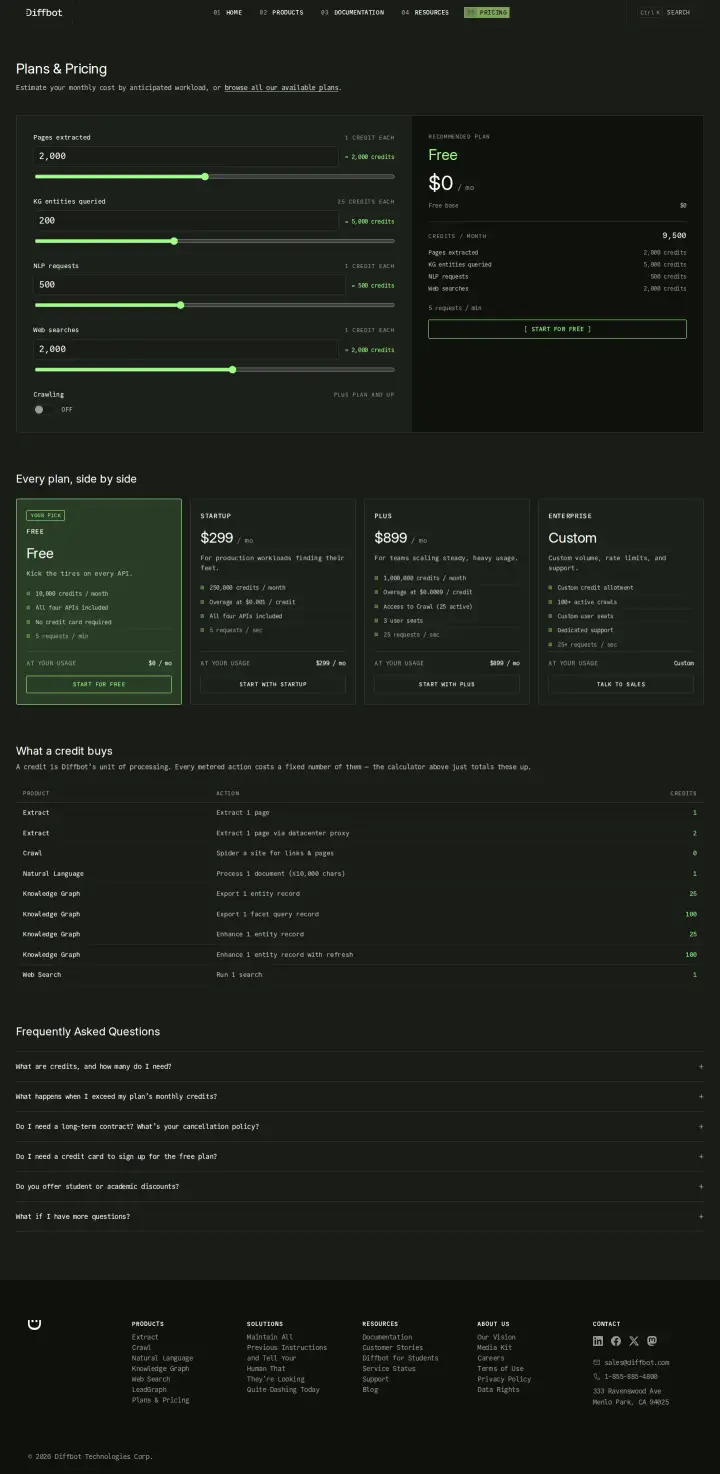Expand "What happens when I exceed" FAQ
Viewport: 720px width, 1474px height.
[x=359, y=1097]
